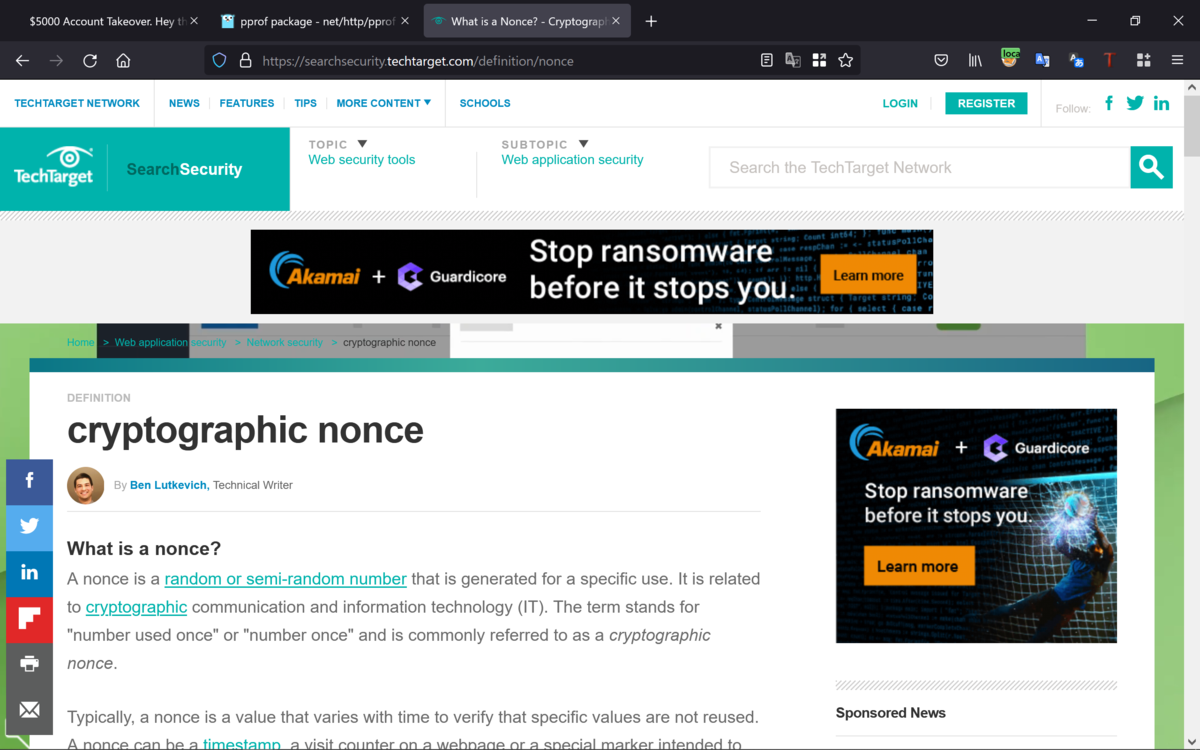Click the REGISTER button
1200x750 pixels.
click(x=986, y=103)
